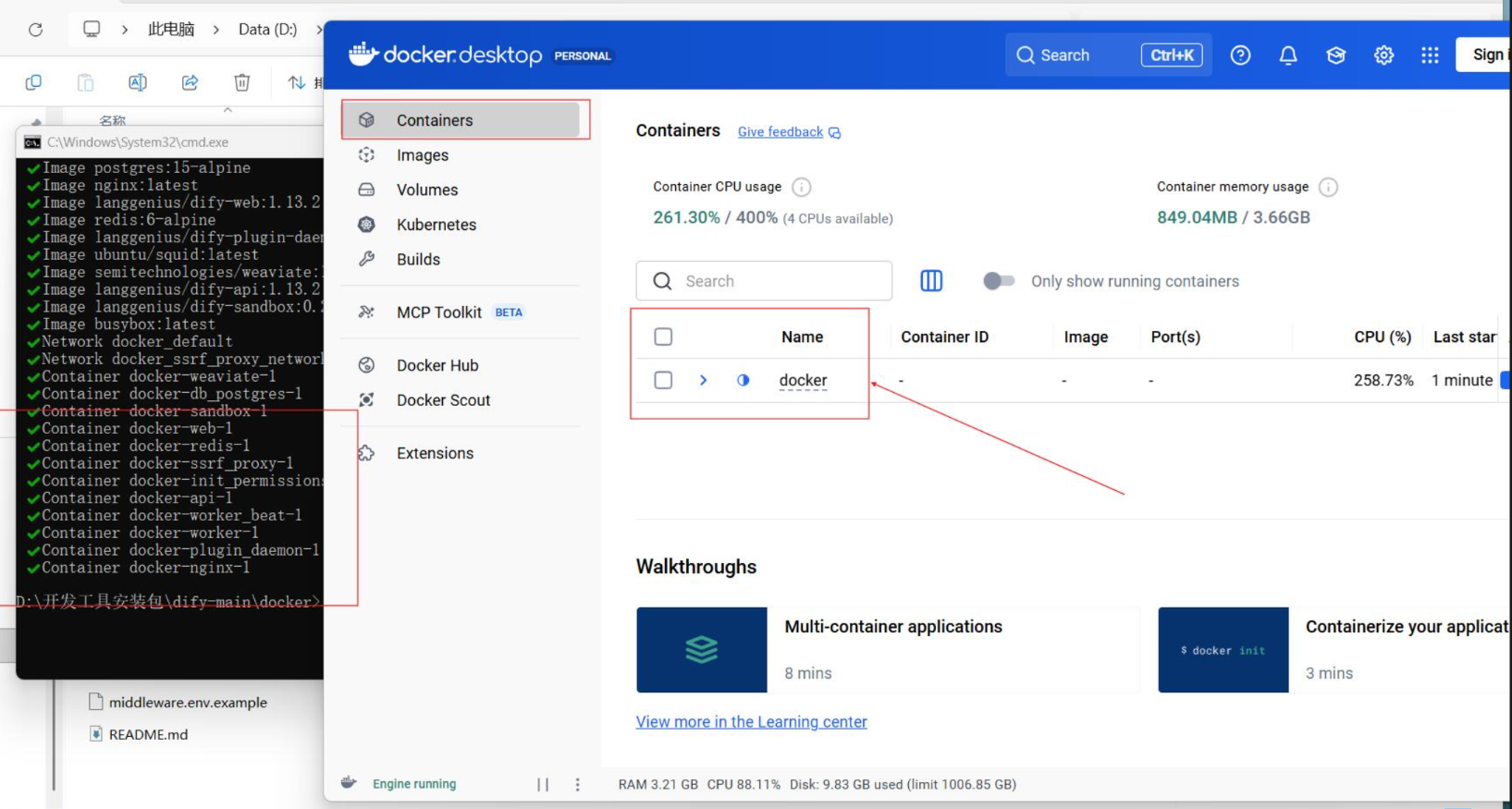Open Extensions in sidebar

tap(462, 453)
